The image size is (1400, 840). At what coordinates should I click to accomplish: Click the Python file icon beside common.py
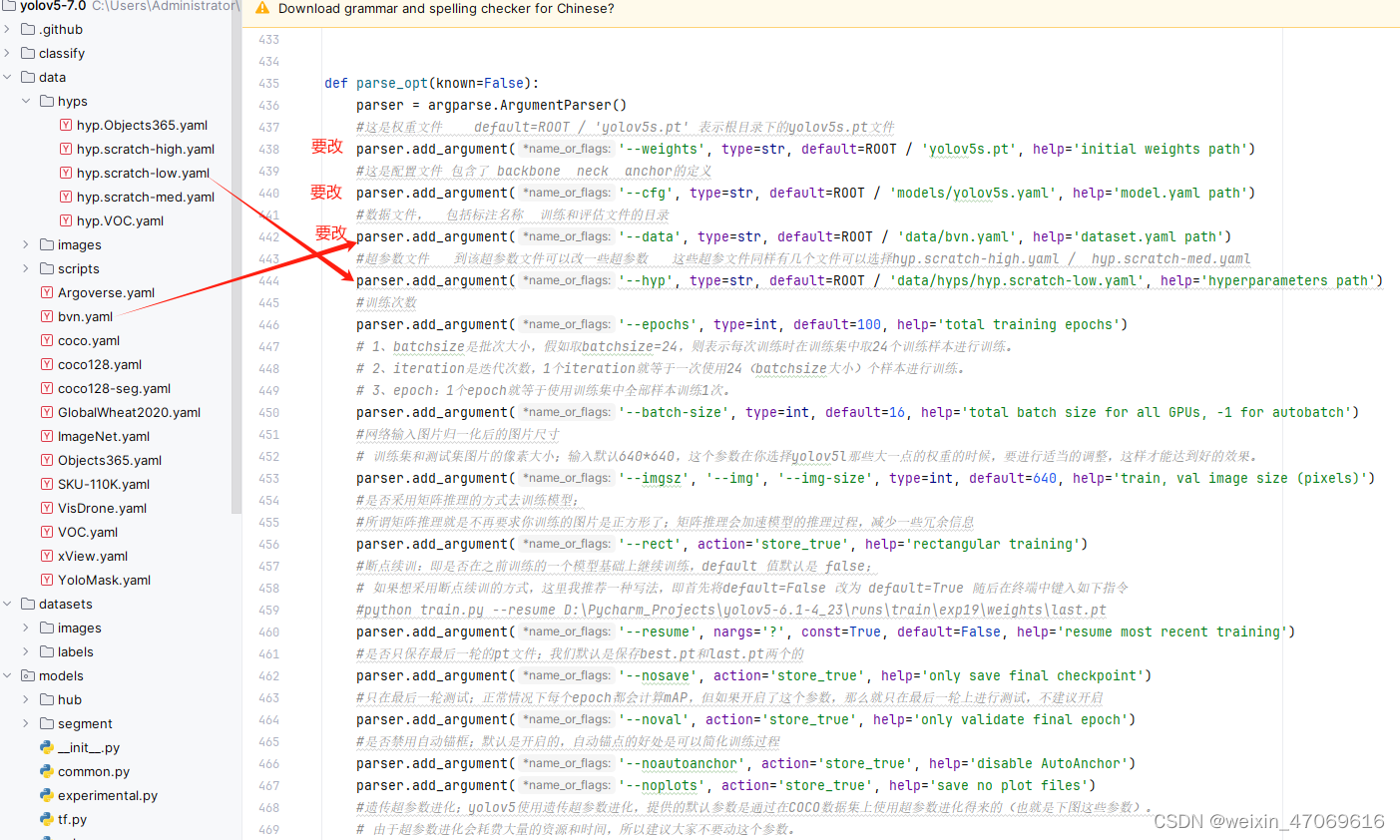click(45, 771)
